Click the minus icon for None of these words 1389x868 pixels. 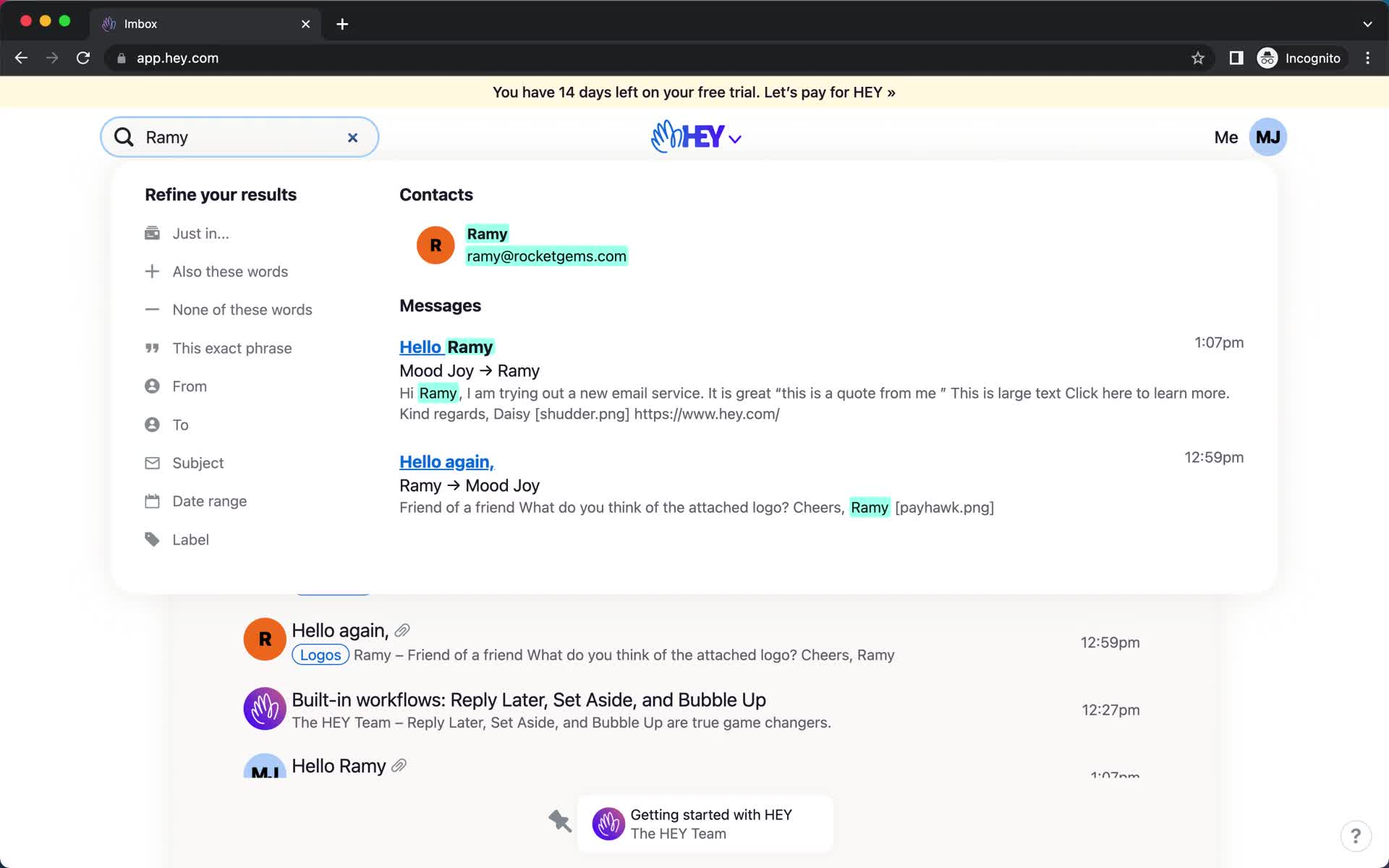tap(152, 310)
